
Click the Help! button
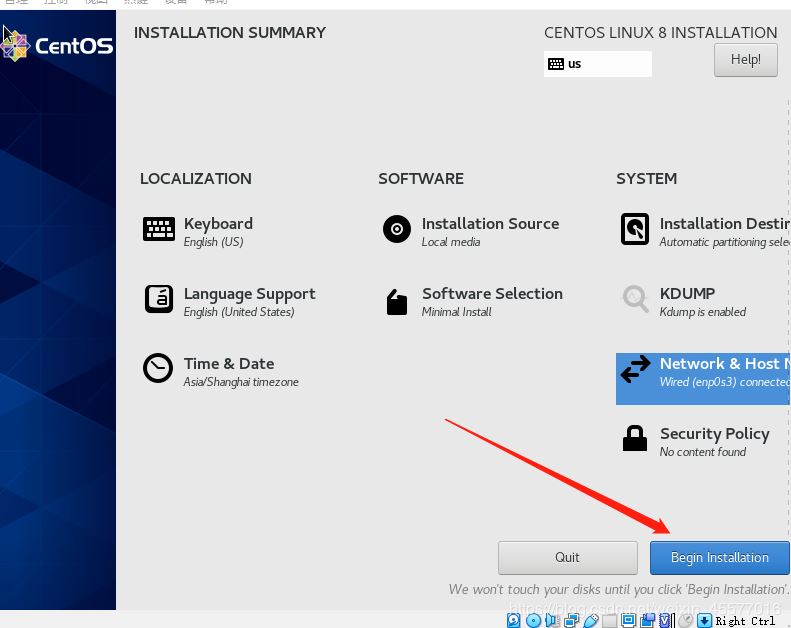(746, 60)
